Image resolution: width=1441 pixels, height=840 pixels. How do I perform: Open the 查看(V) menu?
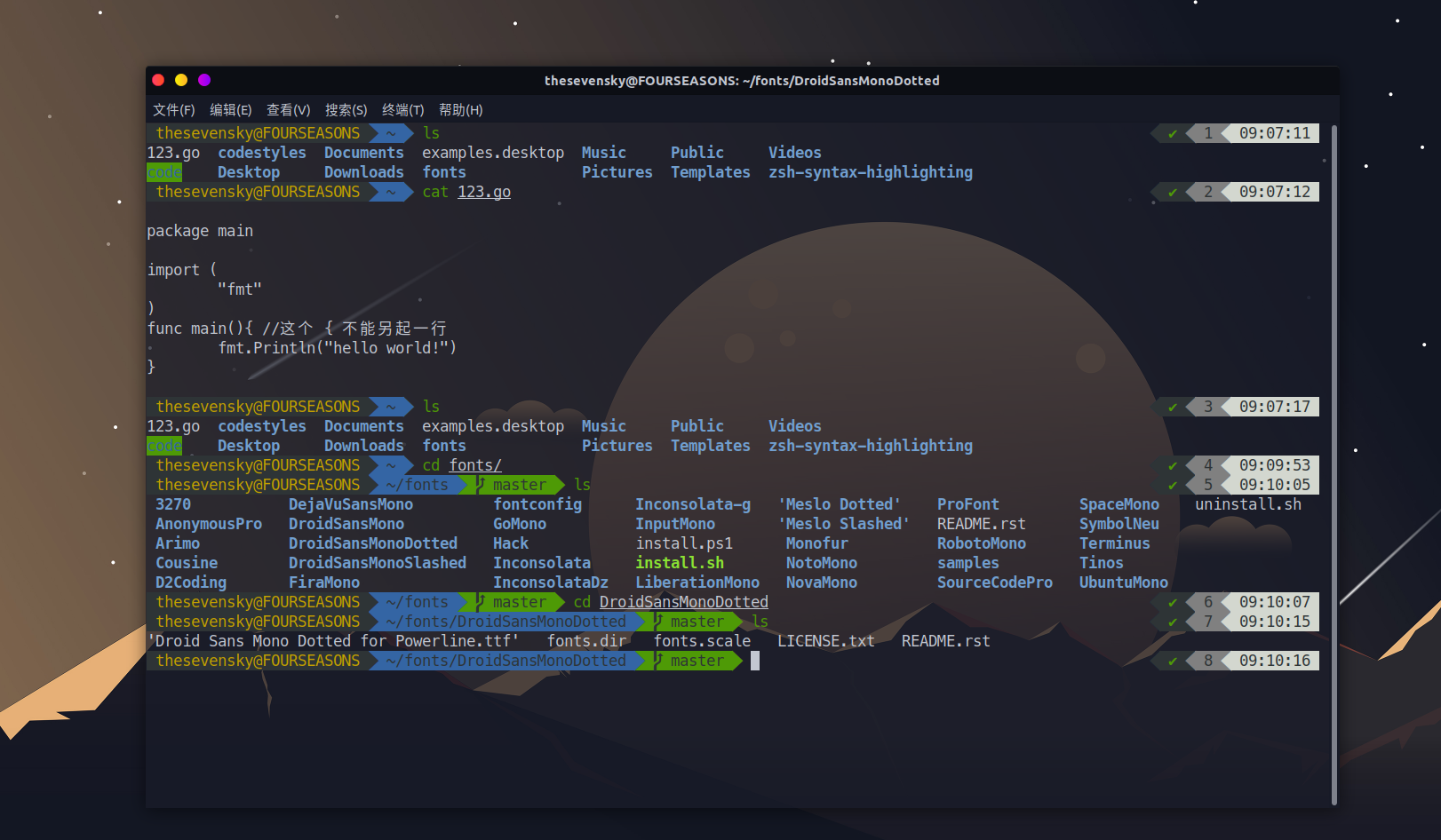point(288,110)
